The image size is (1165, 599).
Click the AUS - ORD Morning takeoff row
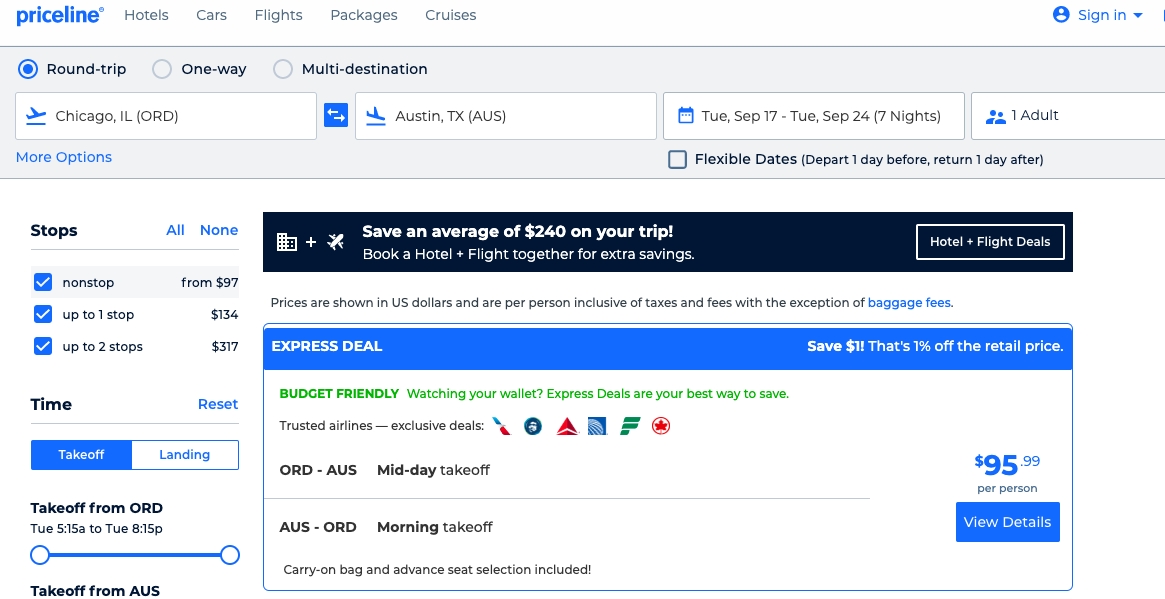567,527
